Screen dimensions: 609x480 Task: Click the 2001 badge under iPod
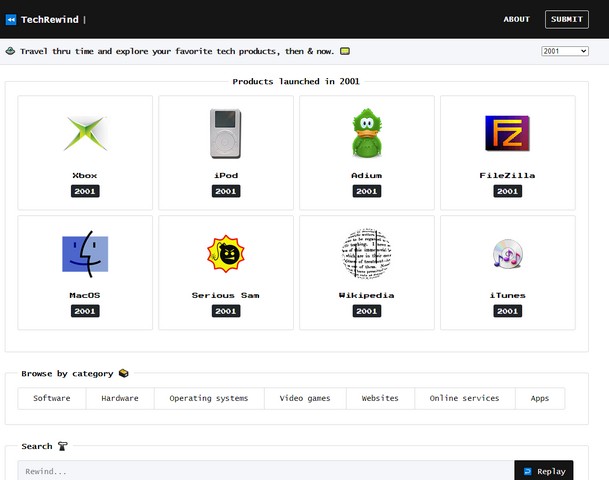pos(226,191)
